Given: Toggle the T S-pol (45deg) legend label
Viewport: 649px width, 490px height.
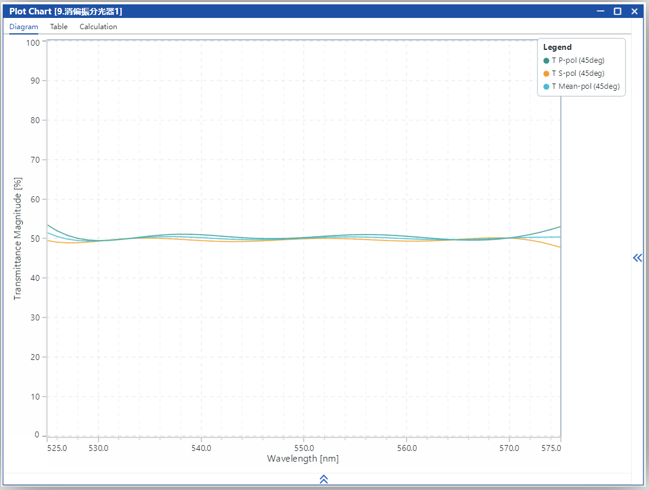Looking at the screenshot, I should point(578,73).
